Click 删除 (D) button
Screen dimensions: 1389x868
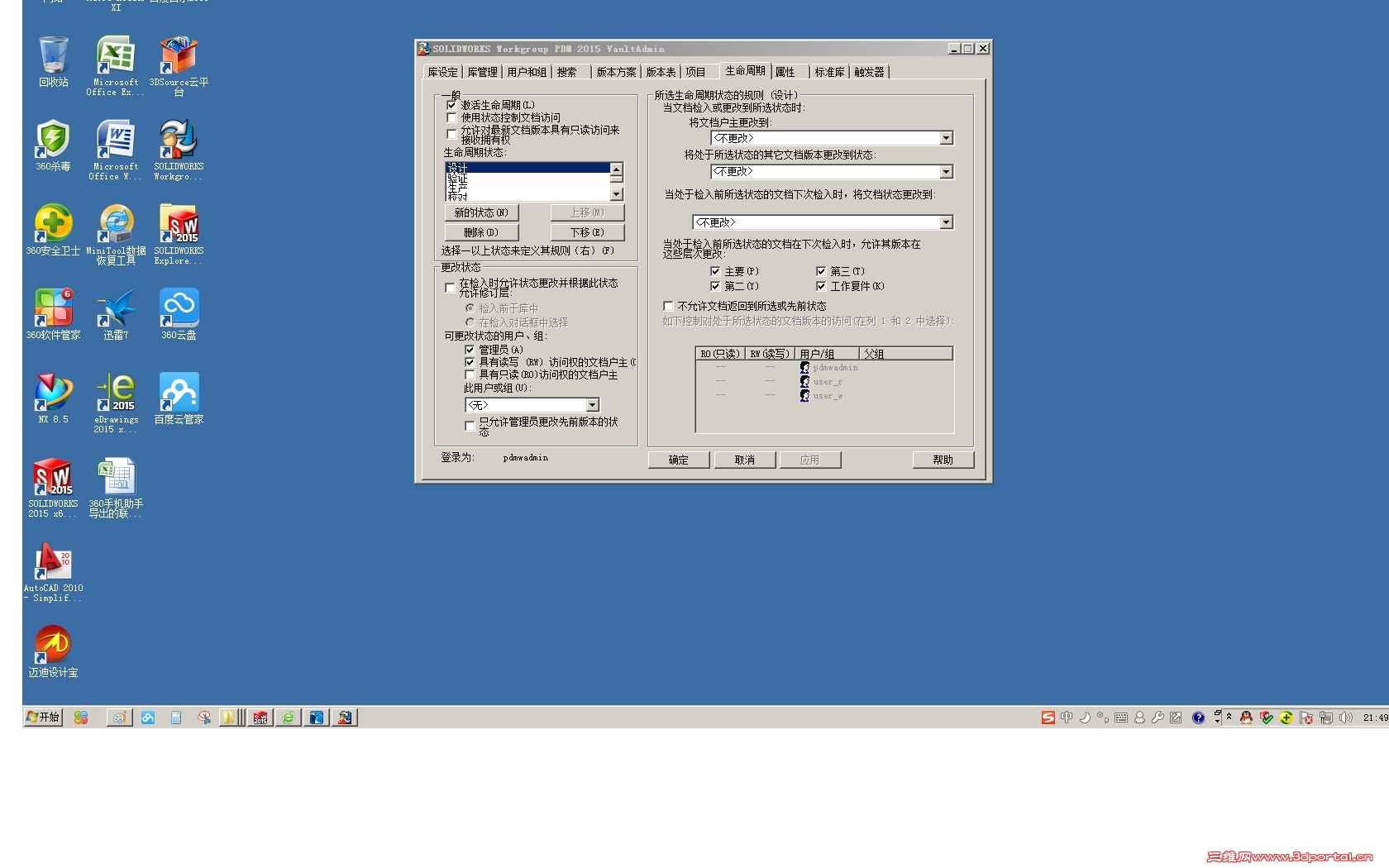[481, 232]
